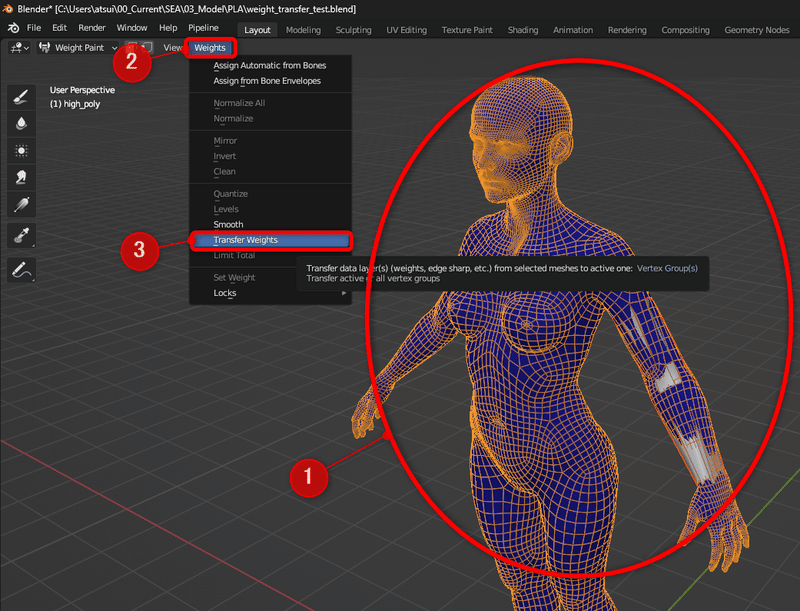The width and height of the screenshot is (800, 611).
Task: Select Clean from the Weights menu
Action: pyautogui.click(x=270, y=171)
